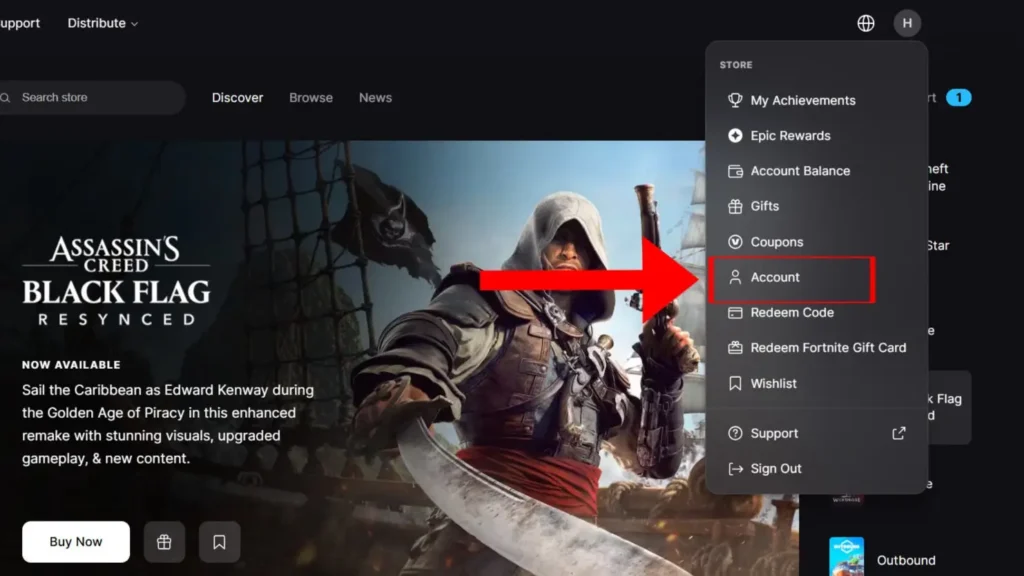Viewport: 1024px width, 576px height.
Task: Add Black Flag to wishlist bookmark button
Action: 219,541
